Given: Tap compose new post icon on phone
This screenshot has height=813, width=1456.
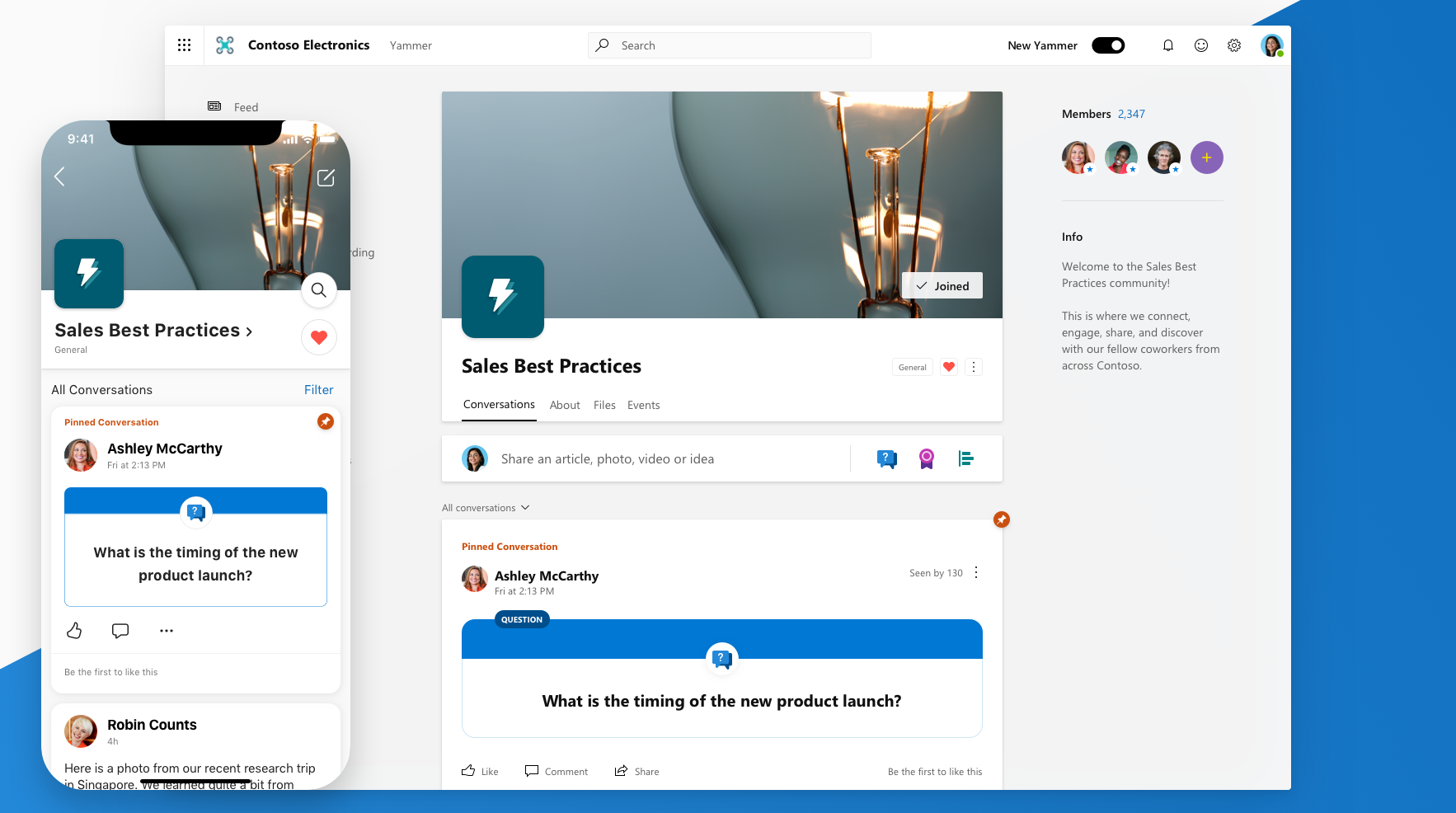Looking at the screenshot, I should coord(326,177).
